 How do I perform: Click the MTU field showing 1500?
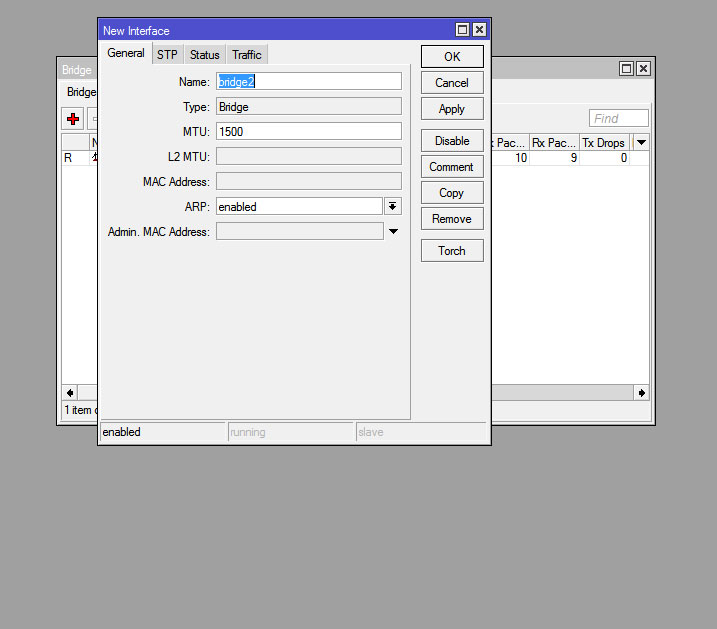tap(309, 131)
